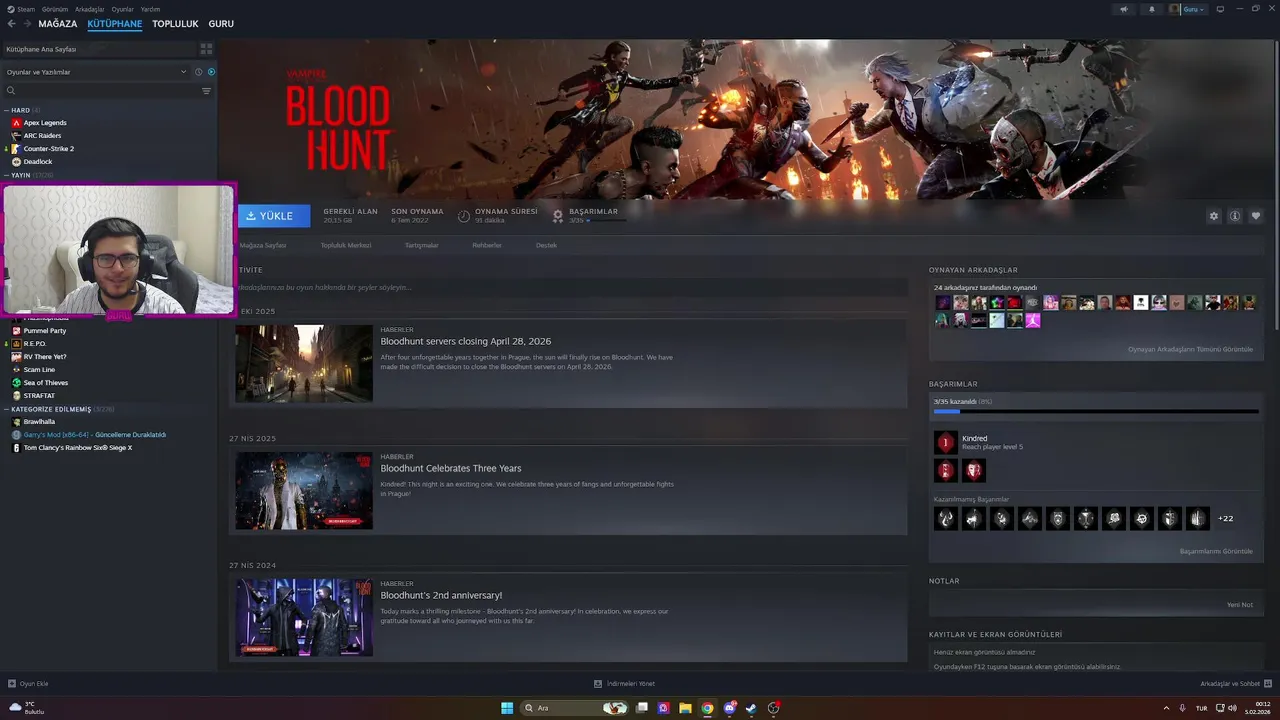Open the Steam menu

(22, 9)
